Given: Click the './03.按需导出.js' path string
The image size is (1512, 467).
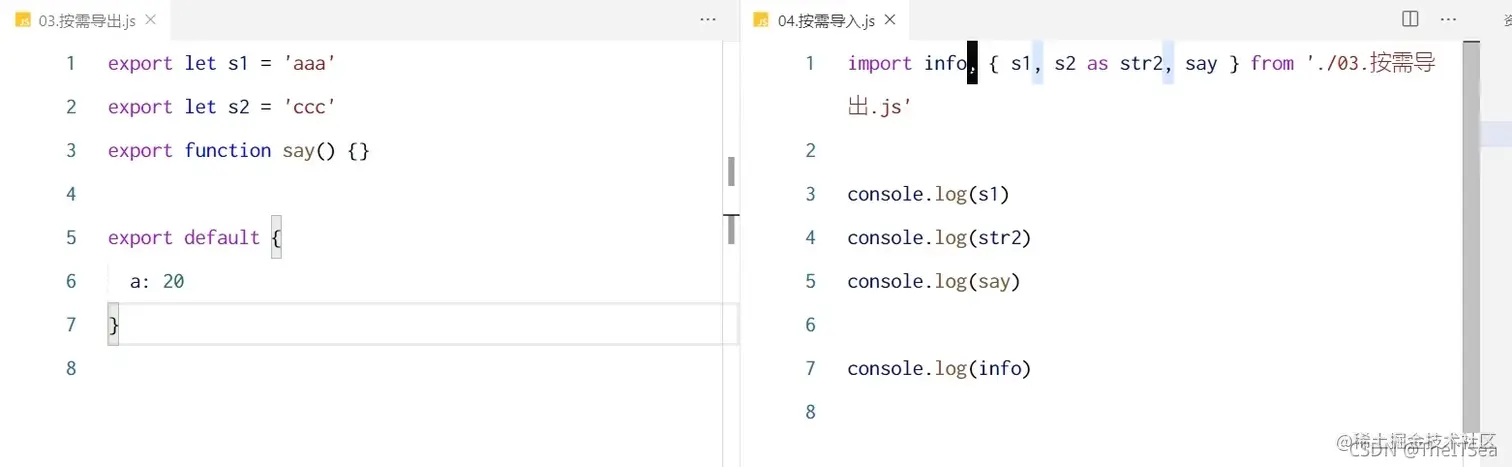Looking at the screenshot, I should (1142, 85).
